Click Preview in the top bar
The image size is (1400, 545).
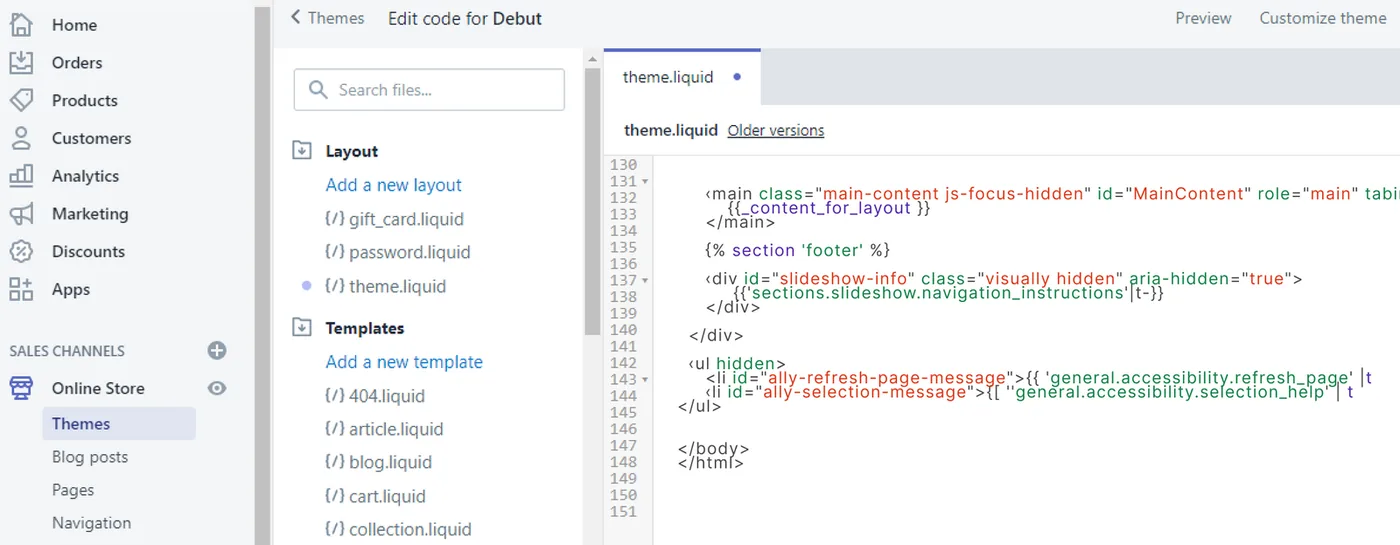[1203, 18]
